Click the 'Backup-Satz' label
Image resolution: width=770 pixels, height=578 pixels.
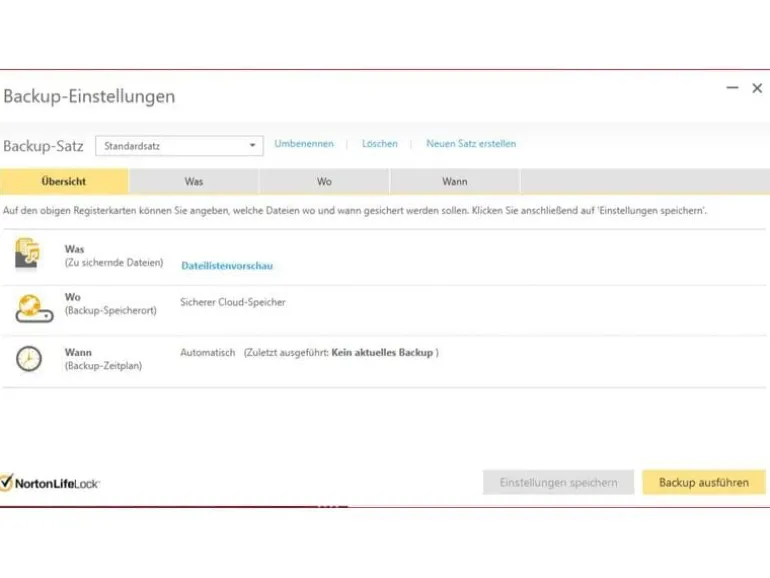tap(43, 146)
